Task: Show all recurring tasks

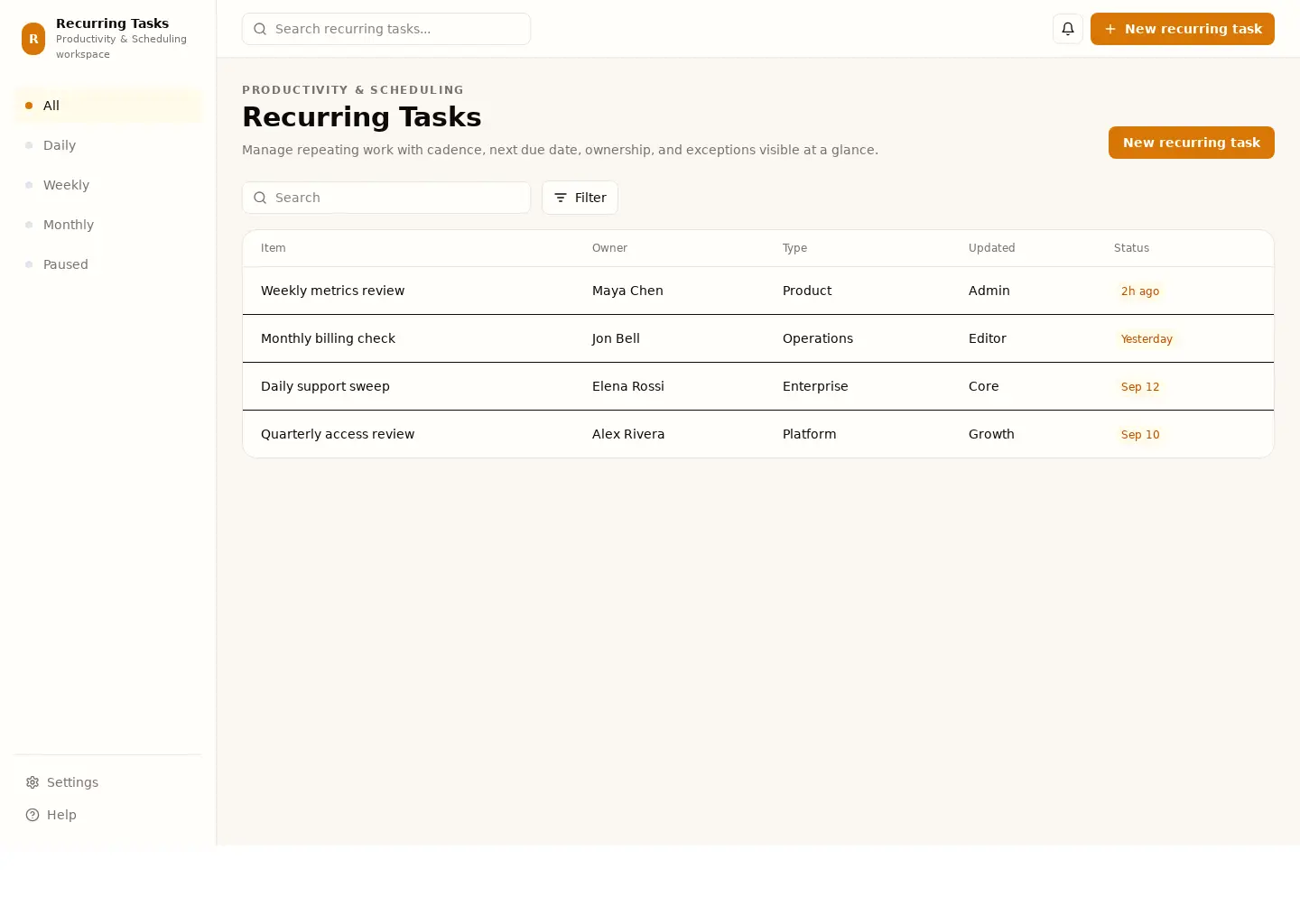Action: [107, 106]
